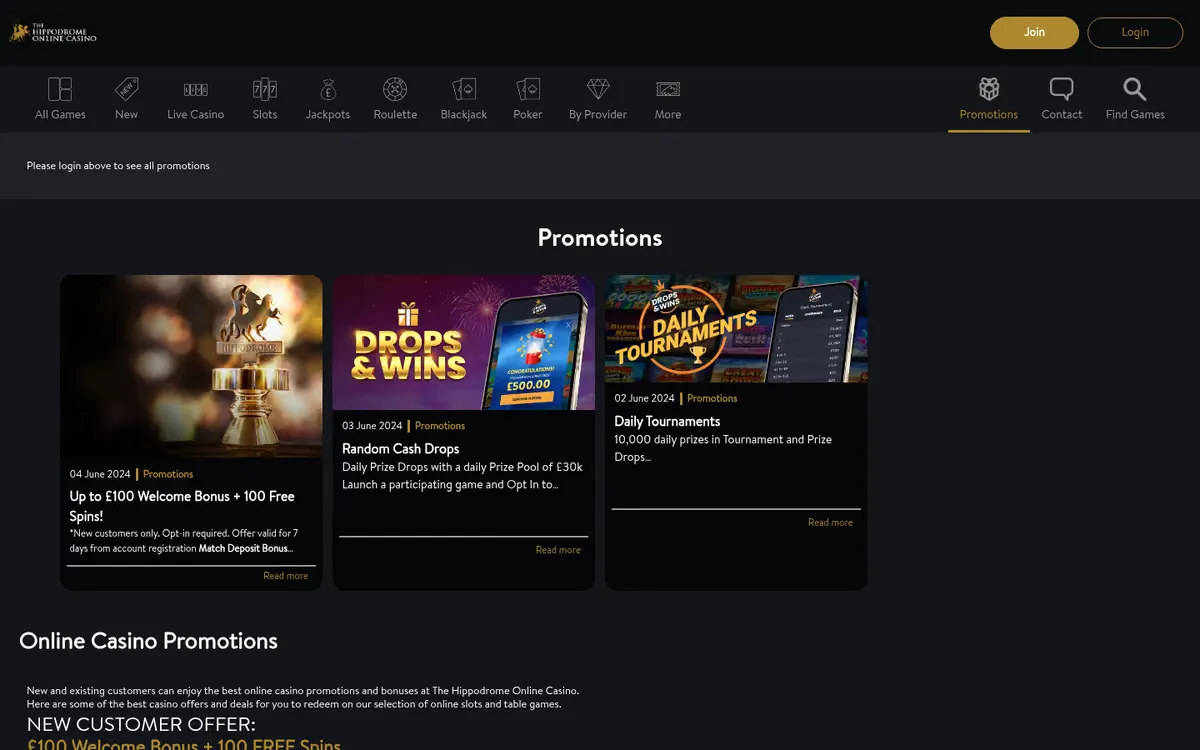Click the '03 June 2024' date text
This screenshot has height=750, width=1200.
(372, 426)
